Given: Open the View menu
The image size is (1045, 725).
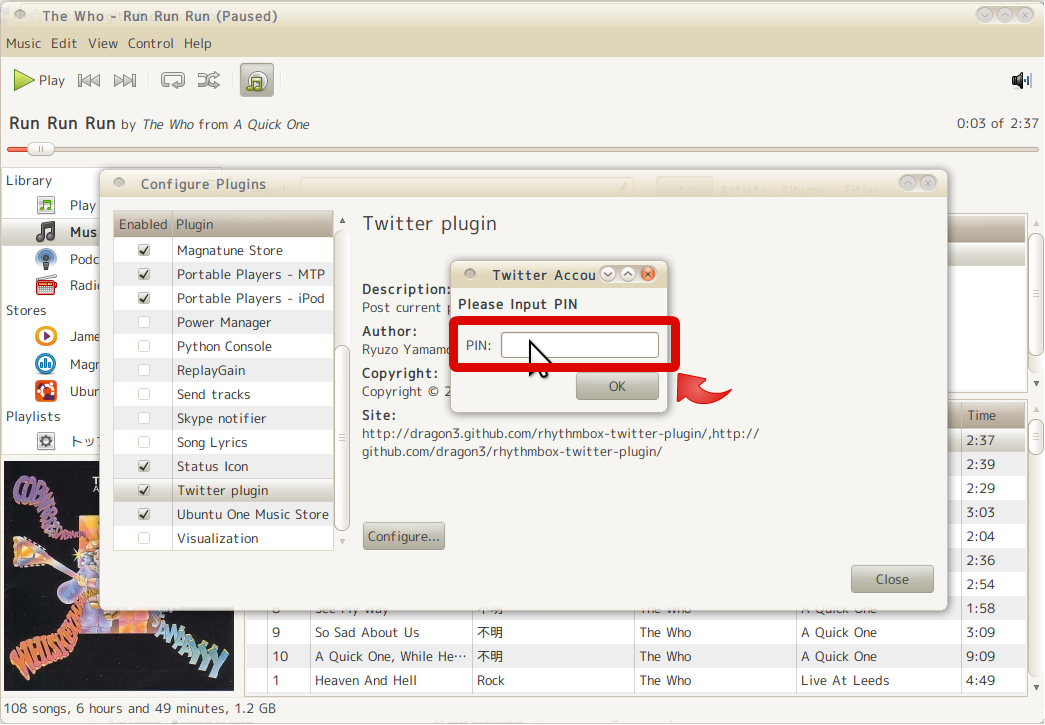Looking at the screenshot, I should coord(103,43).
